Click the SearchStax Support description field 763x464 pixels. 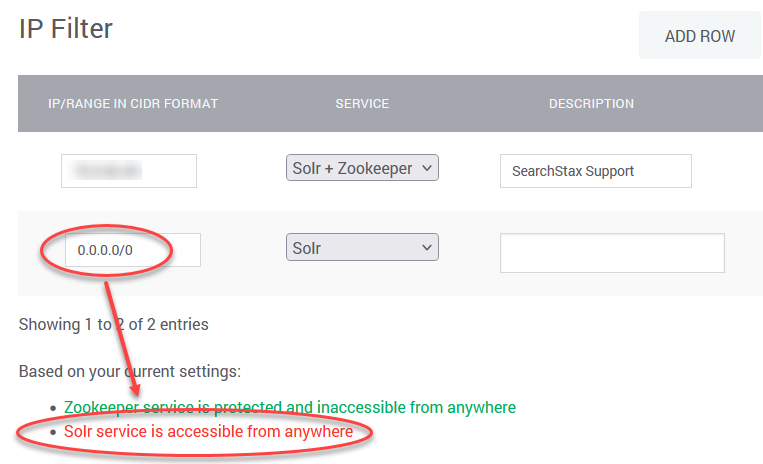596,171
